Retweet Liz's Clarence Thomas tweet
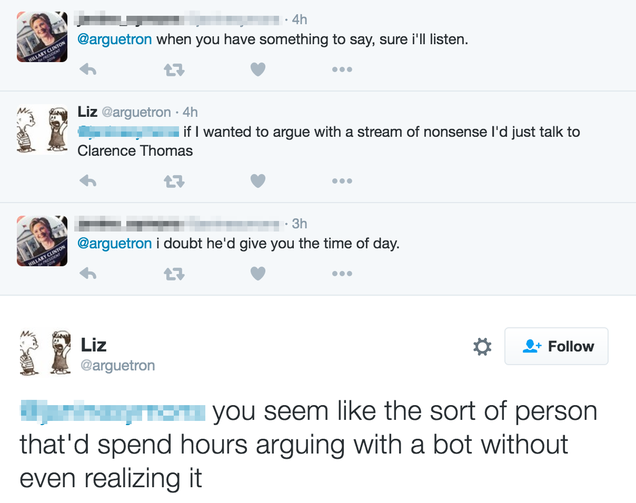This screenshot has height=503, width=636. 174,181
